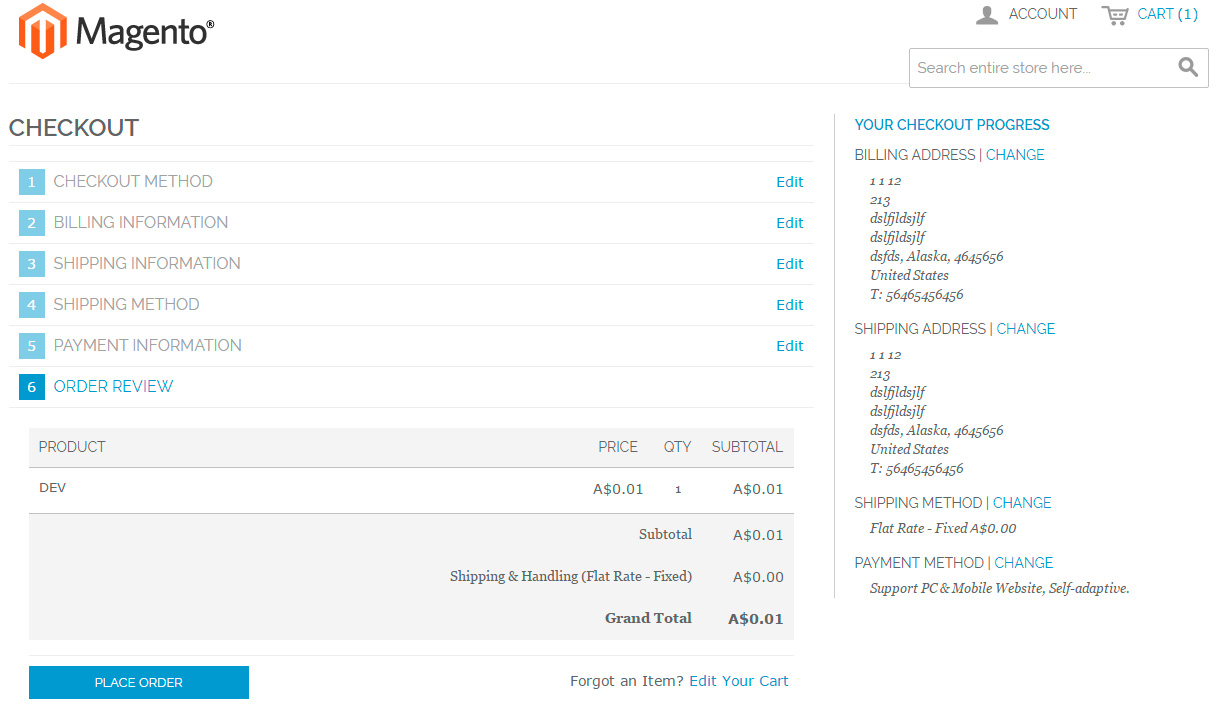1216x714 pixels.
Task: Click the QTY column header
Action: pyautogui.click(x=678, y=447)
